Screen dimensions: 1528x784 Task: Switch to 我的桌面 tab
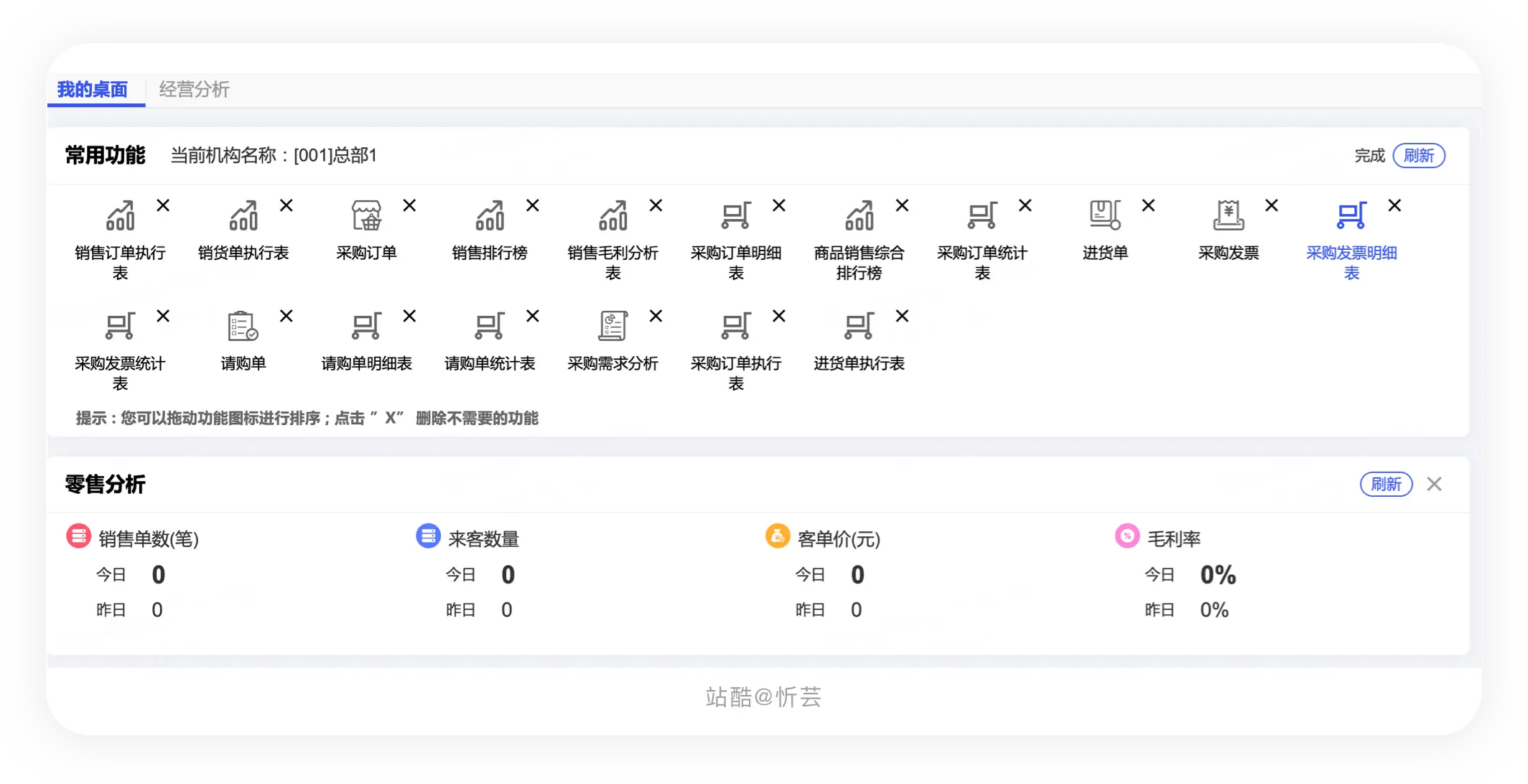pos(93,89)
